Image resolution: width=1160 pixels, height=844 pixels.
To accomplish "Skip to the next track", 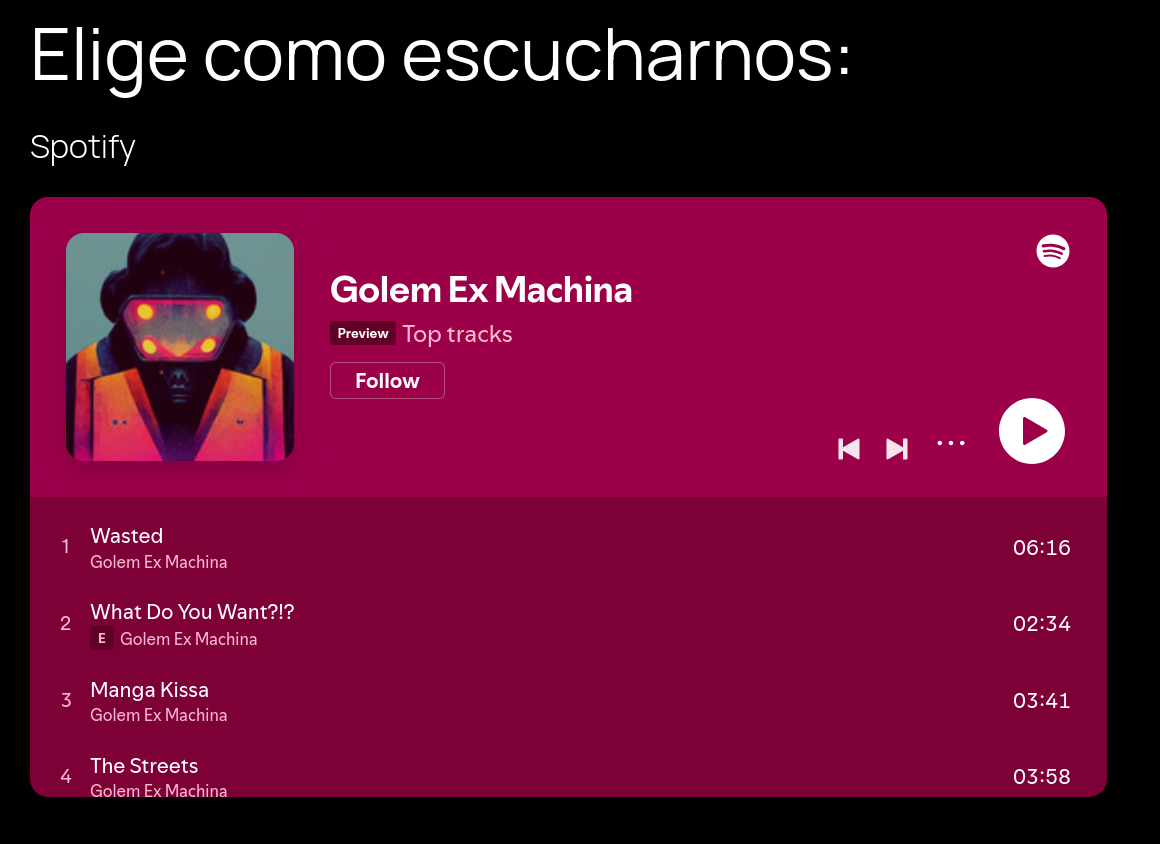I will coord(897,449).
